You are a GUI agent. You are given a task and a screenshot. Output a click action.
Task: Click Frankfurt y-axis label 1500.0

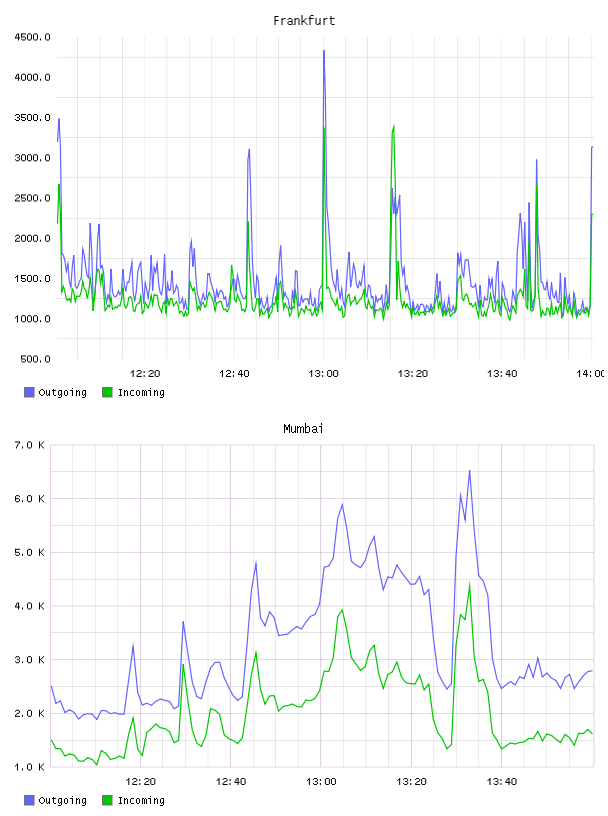tap(32, 278)
